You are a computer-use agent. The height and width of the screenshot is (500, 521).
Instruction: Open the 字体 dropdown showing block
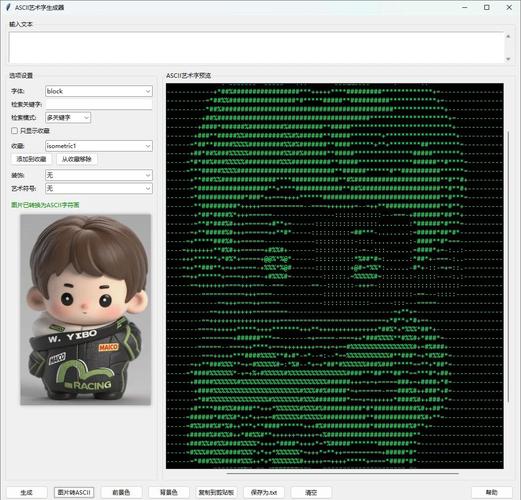tap(99, 91)
